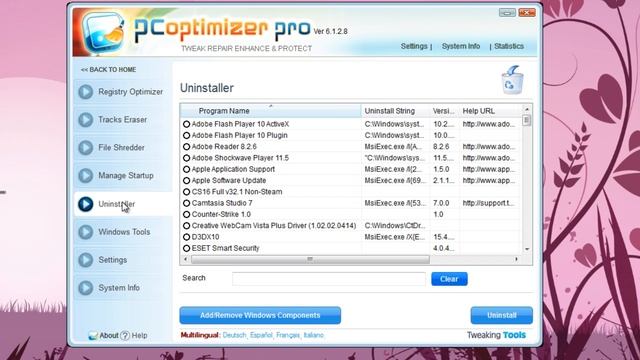The image size is (640, 360).
Task: Open Registry Optimizer from the sidebar
Action: click(x=123, y=92)
